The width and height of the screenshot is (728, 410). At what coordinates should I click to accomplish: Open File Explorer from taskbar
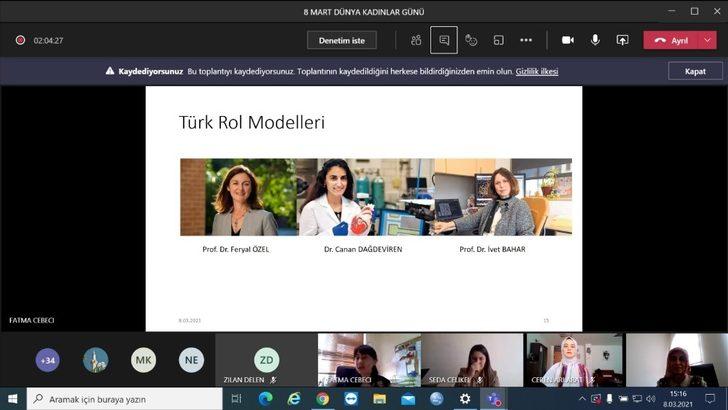pos(380,399)
